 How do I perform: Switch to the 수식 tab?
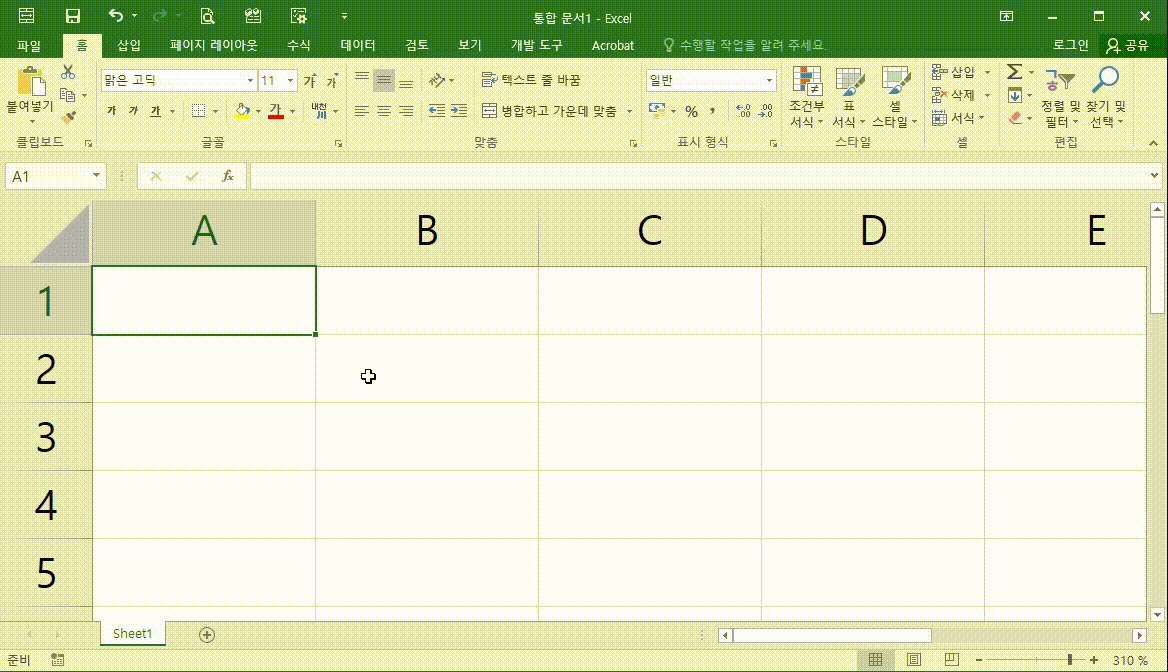point(299,45)
